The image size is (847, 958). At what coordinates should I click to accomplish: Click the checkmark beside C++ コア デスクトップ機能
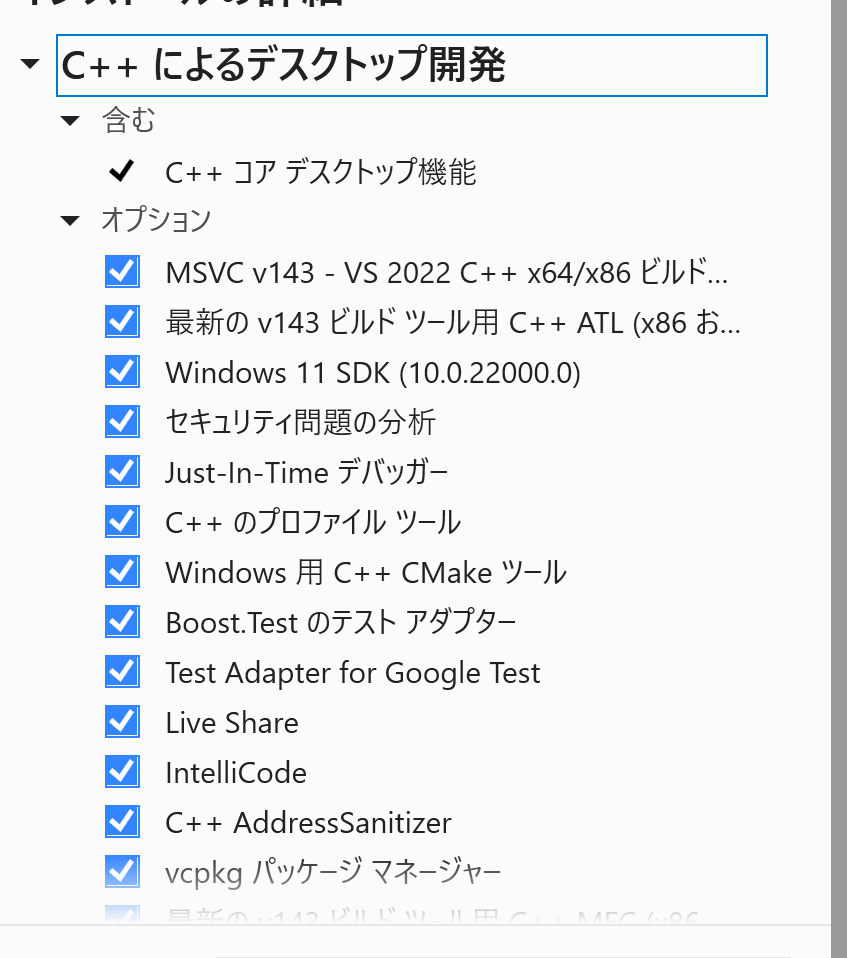(120, 171)
